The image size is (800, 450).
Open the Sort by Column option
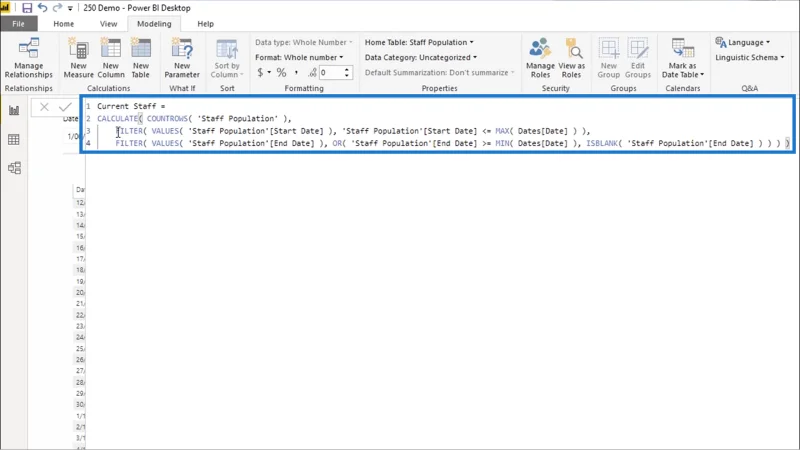click(227, 58)
